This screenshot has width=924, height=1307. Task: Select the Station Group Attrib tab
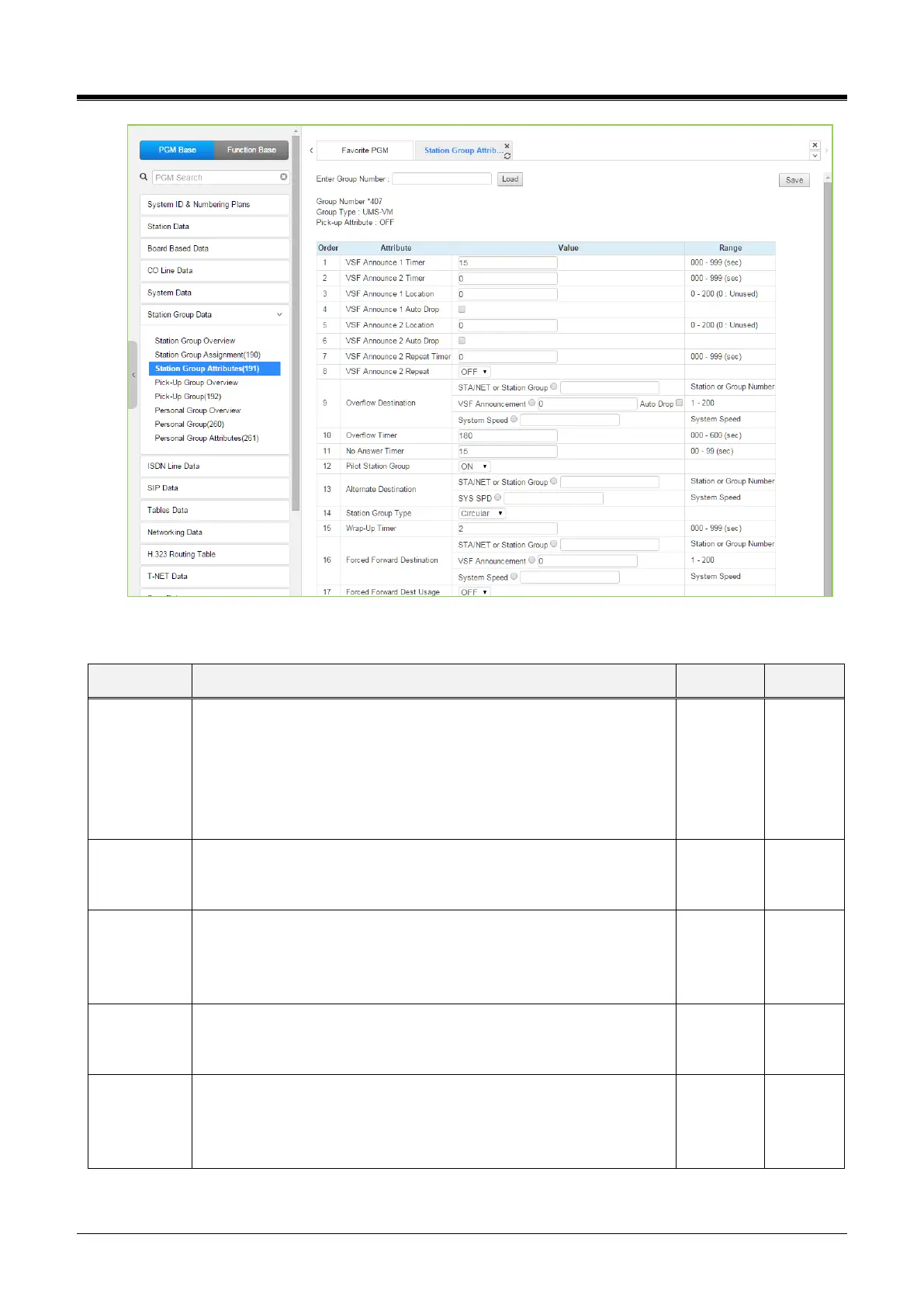(x=462, y=151)
